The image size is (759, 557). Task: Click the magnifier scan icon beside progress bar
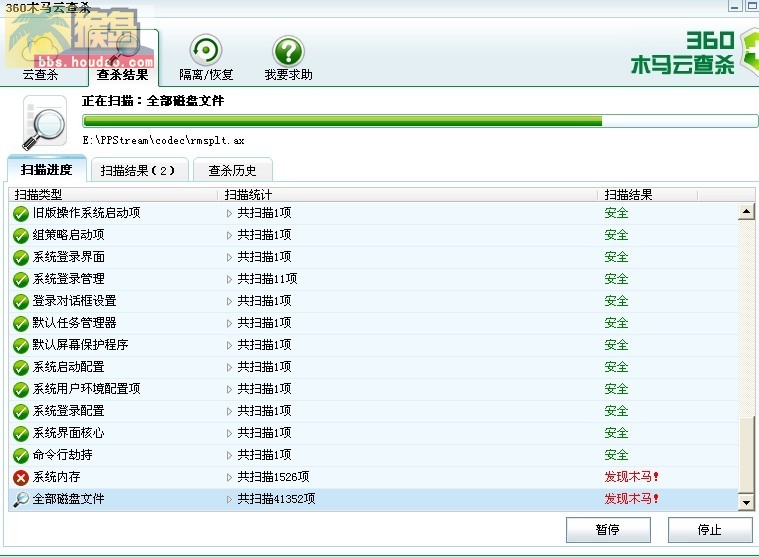(x=45, y=123)
